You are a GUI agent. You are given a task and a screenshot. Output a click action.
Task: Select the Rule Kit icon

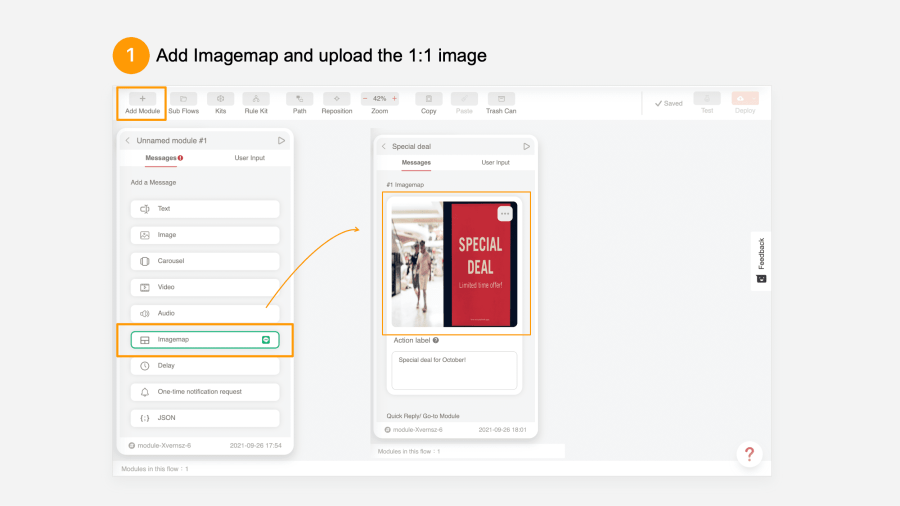coord(256,99)
